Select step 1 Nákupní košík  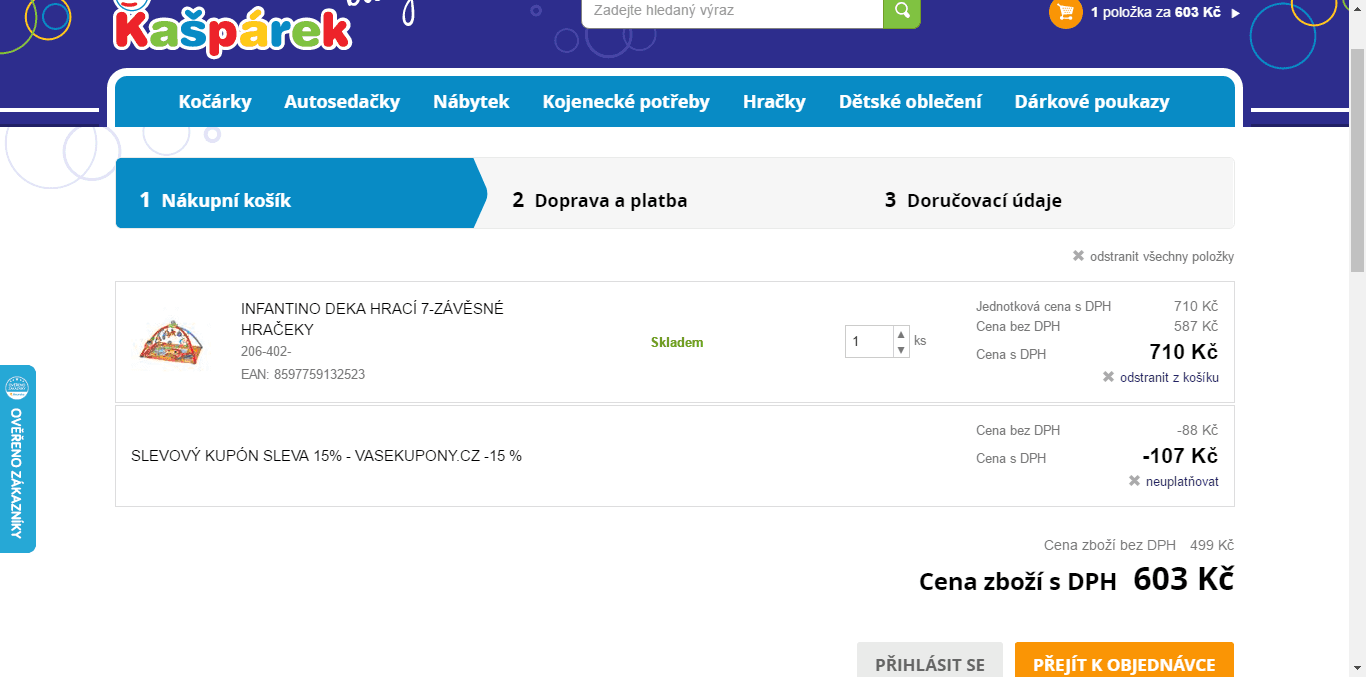click(301, 193)
